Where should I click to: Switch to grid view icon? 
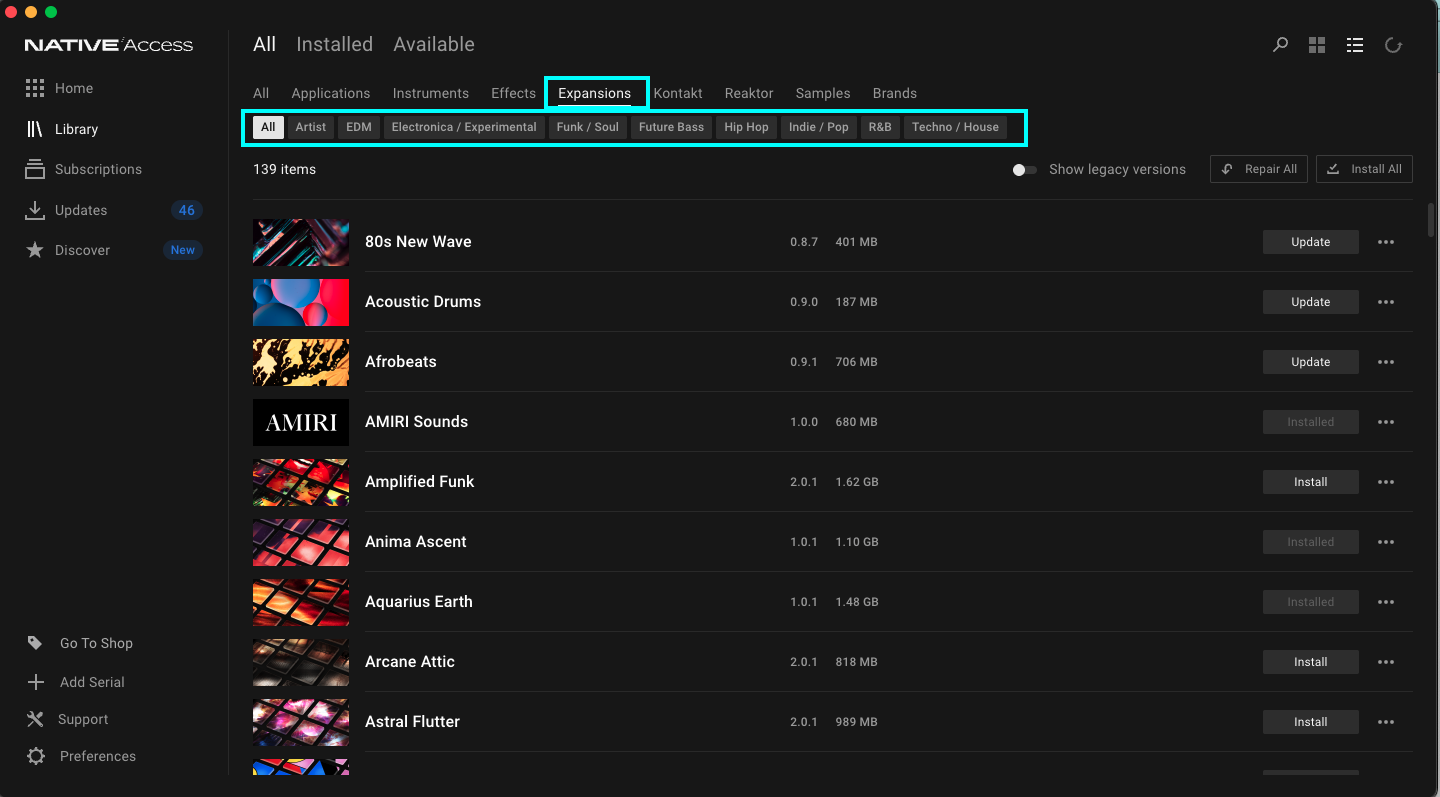tap(1317, 45)
